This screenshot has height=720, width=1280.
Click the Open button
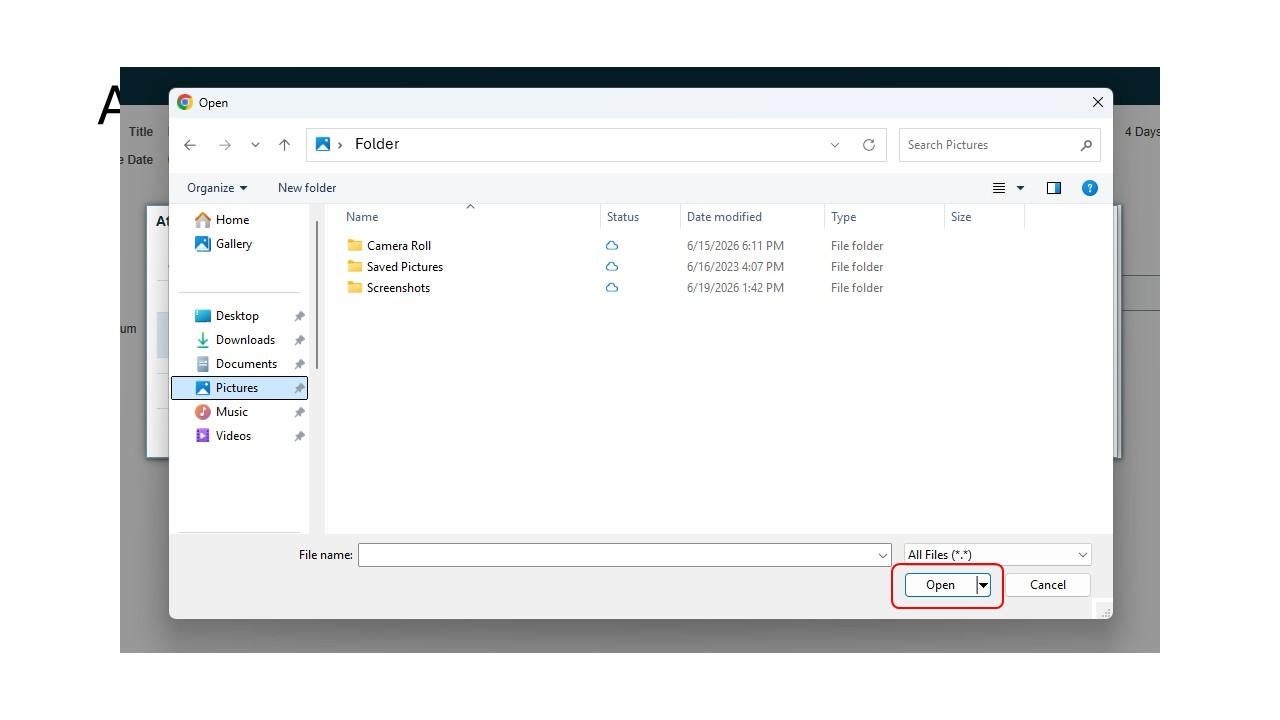click(x=940, y=585)
